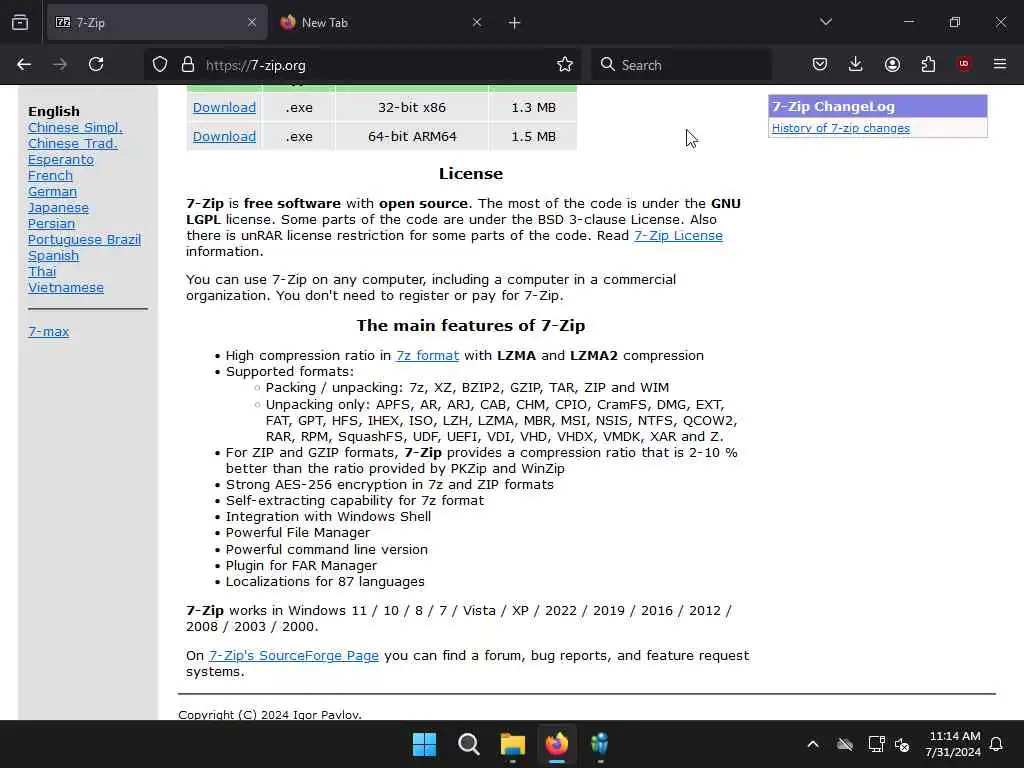Close the 7-Zip tab

pos(252,23)
